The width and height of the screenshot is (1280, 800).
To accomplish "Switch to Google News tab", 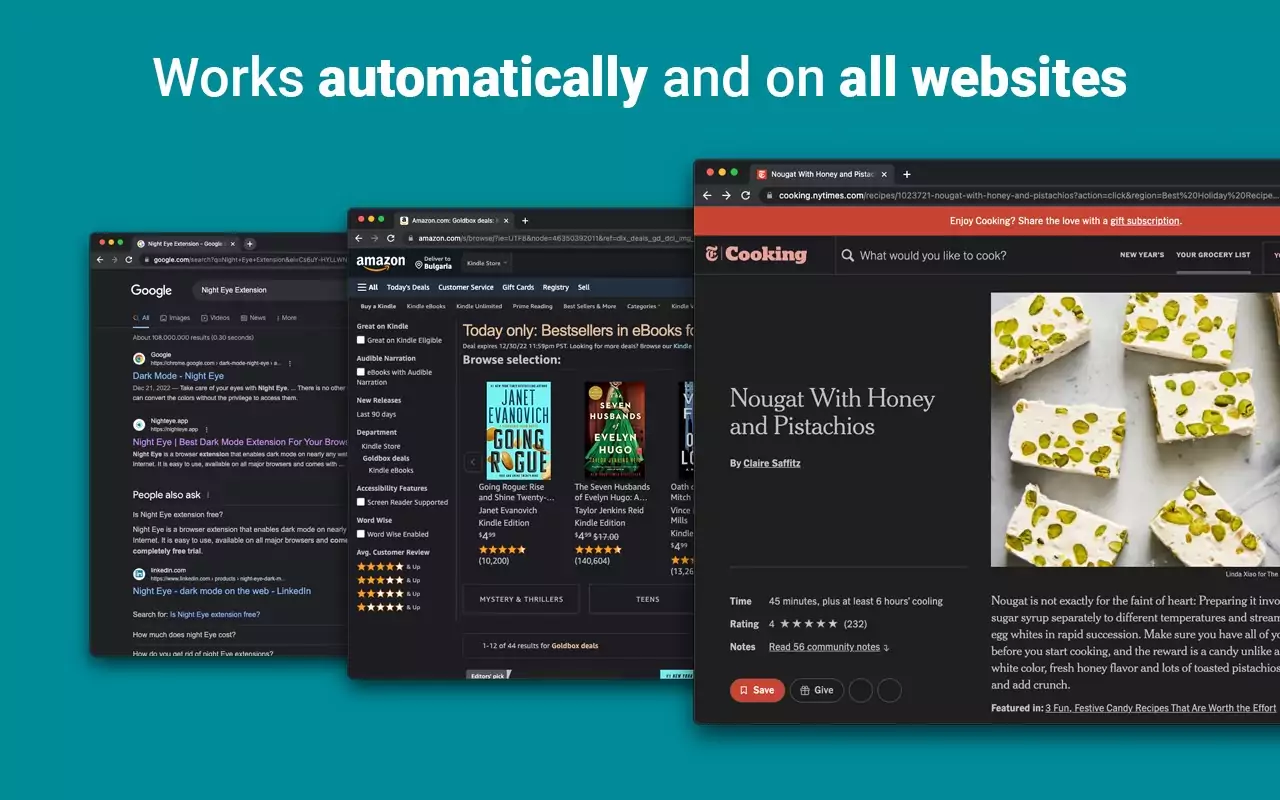I will [253, 318].
